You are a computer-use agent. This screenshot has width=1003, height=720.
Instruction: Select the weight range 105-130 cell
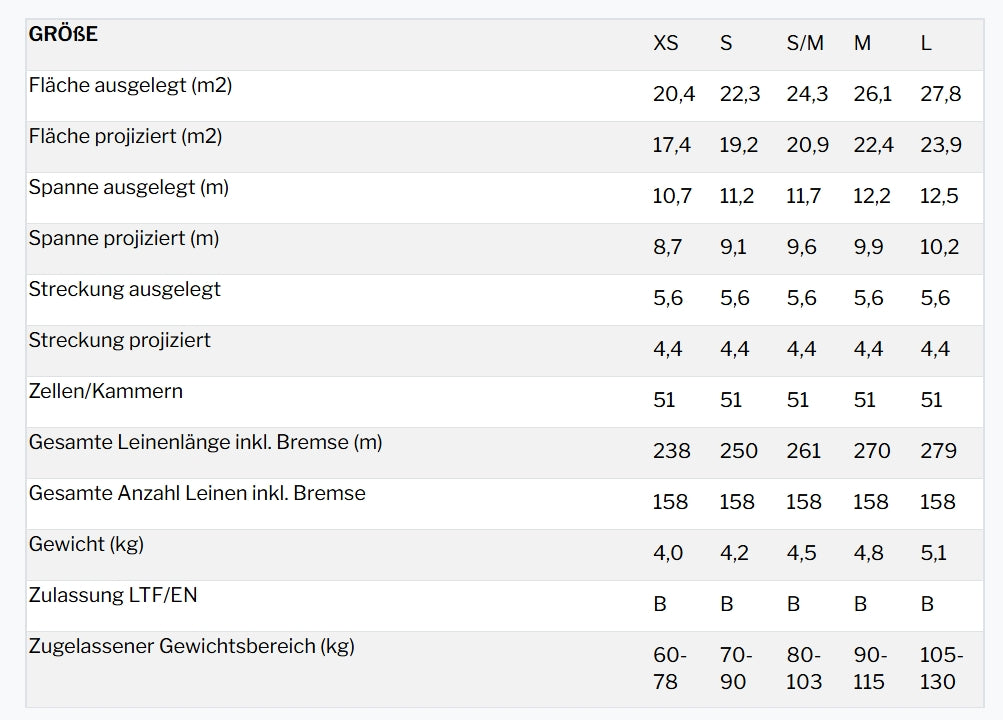pos(941,669)
